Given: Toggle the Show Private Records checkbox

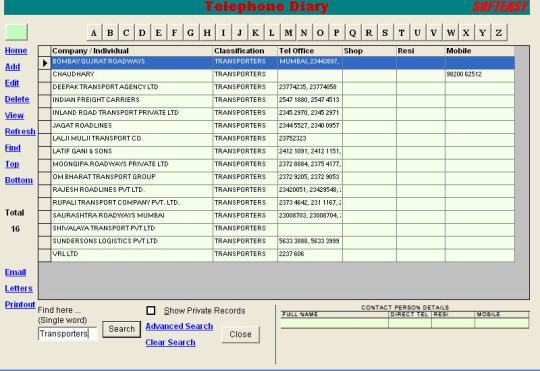Looking at the screenshot, I should (x=150, y=310).
